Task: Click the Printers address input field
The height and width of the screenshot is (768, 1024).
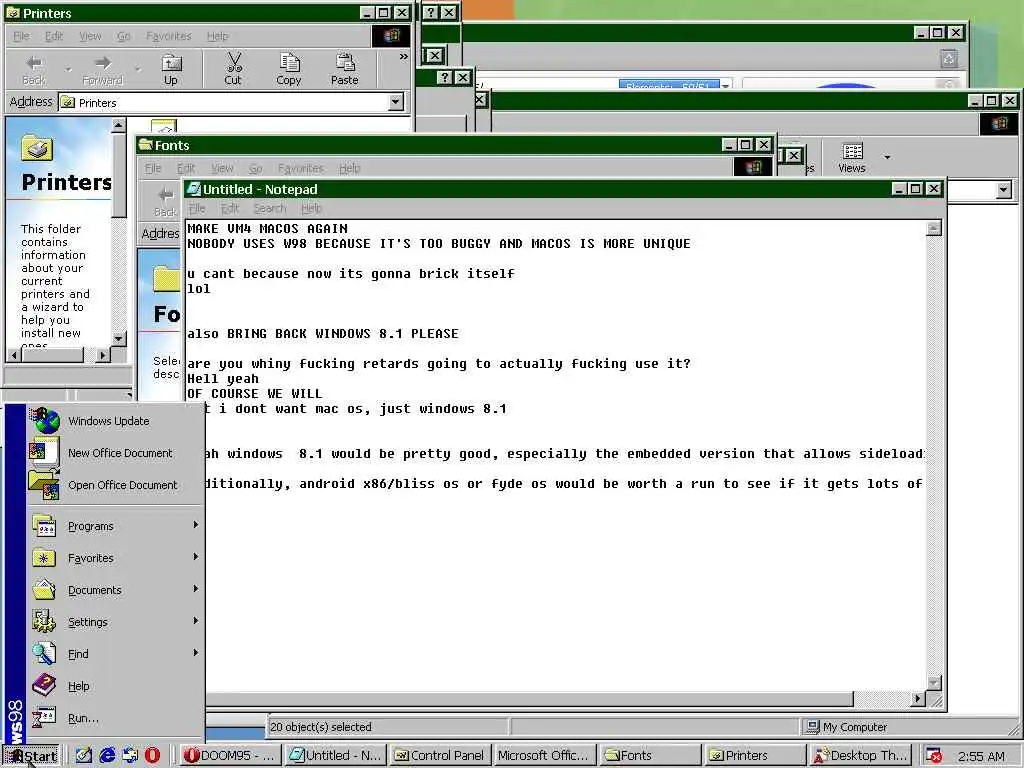Action: click(x=231, y=103)
